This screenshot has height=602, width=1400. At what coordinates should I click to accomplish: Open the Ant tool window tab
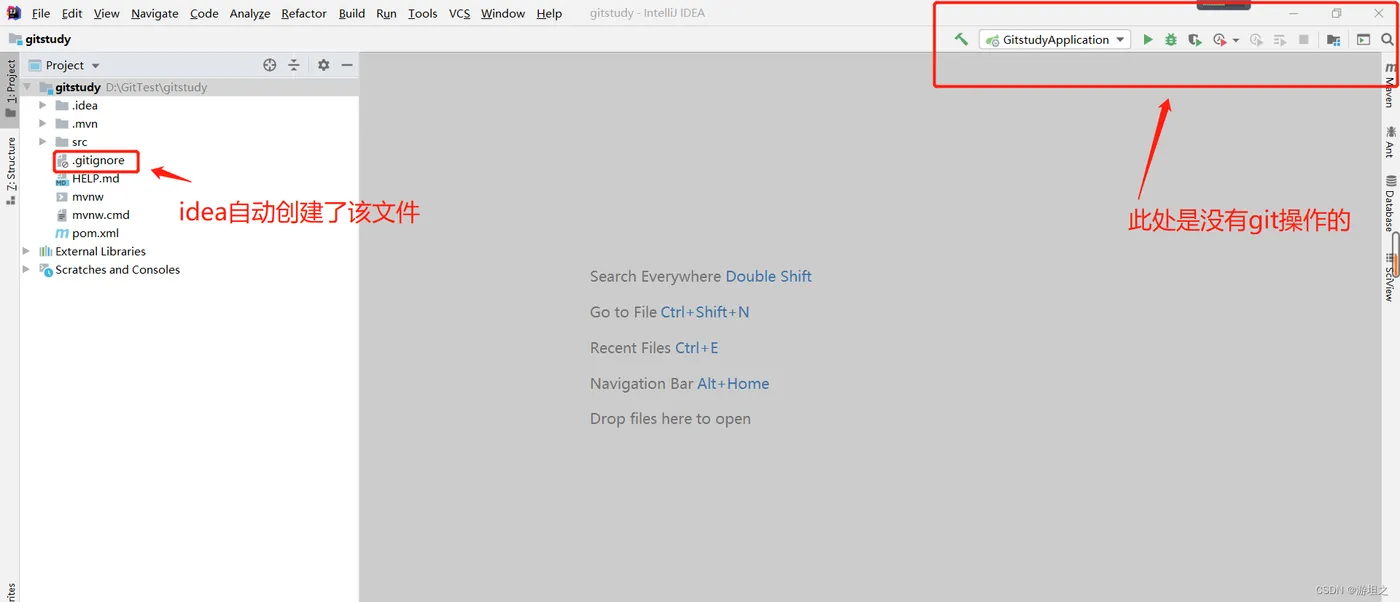pyautogui.click(x=1389, y=141)
